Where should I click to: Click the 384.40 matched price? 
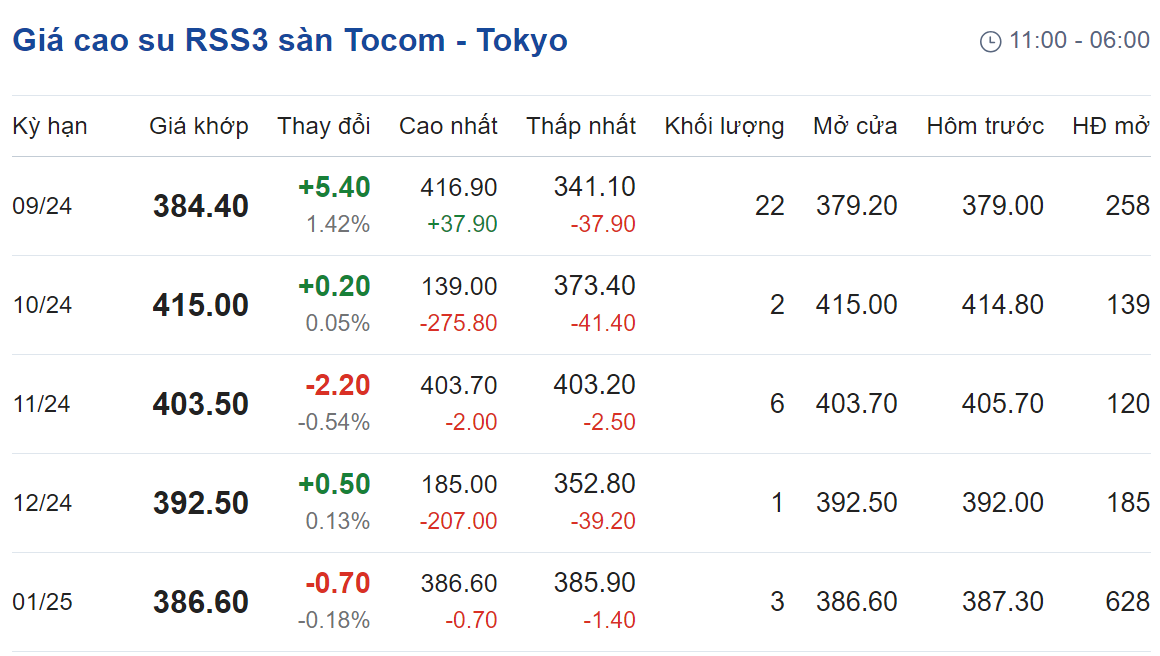point(200,206)
